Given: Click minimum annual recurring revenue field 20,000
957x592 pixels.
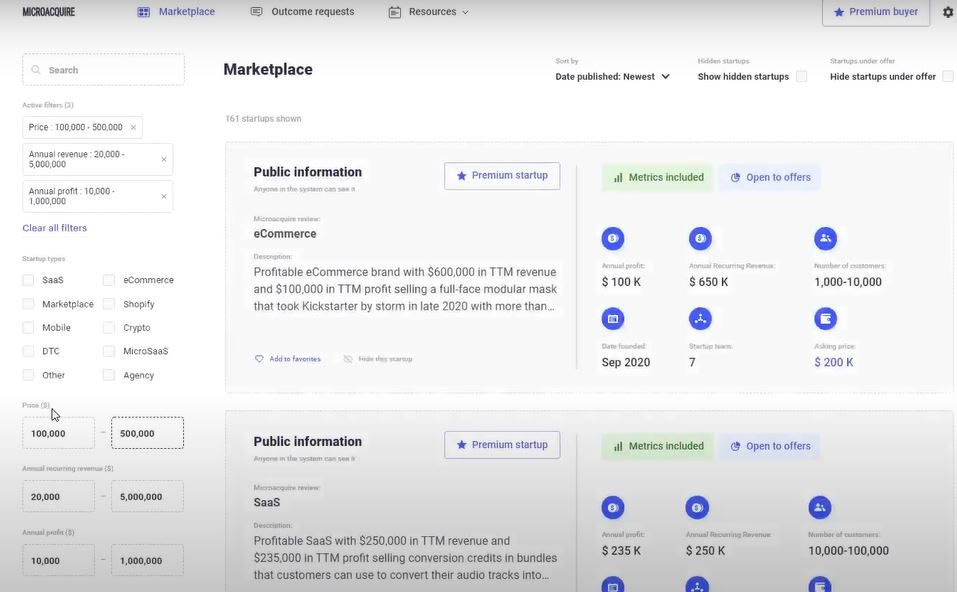Looking at the screenshot, I should click(x=59, y=497).
